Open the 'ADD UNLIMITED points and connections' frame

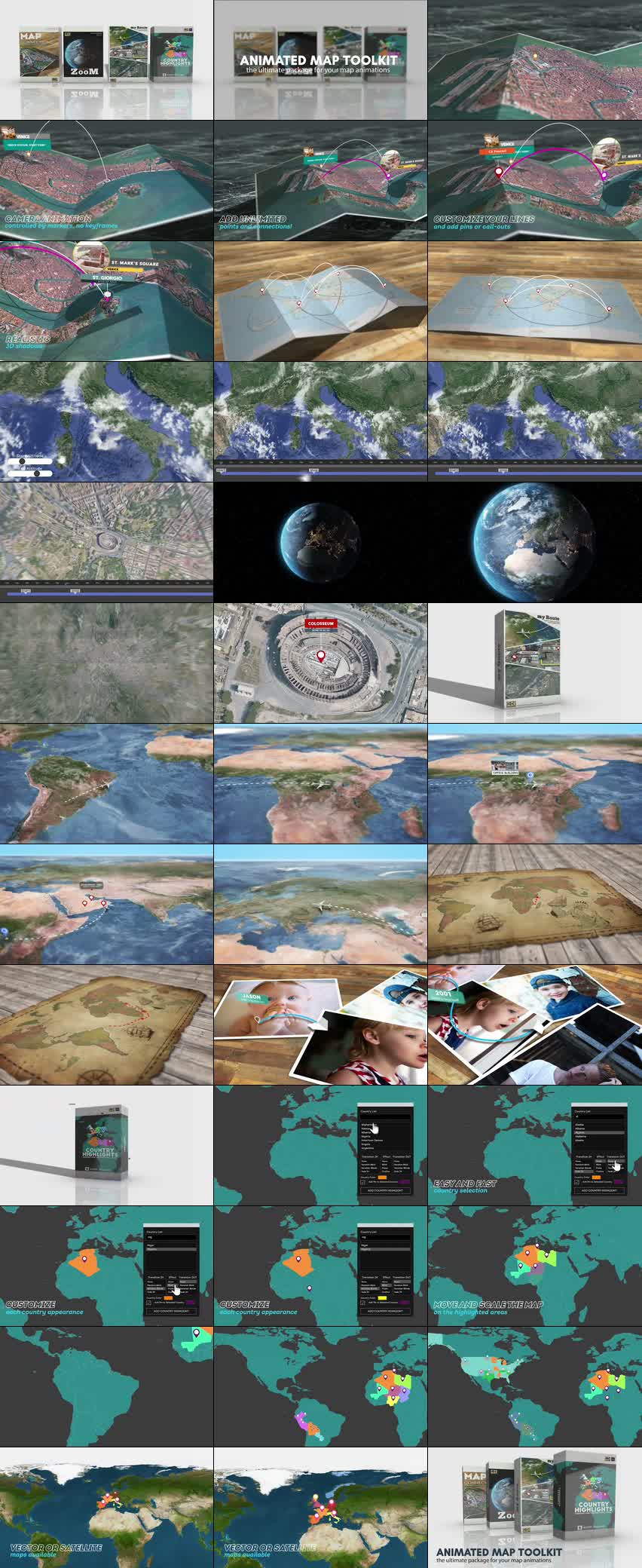pyautogui.click(x=320, y=181)
